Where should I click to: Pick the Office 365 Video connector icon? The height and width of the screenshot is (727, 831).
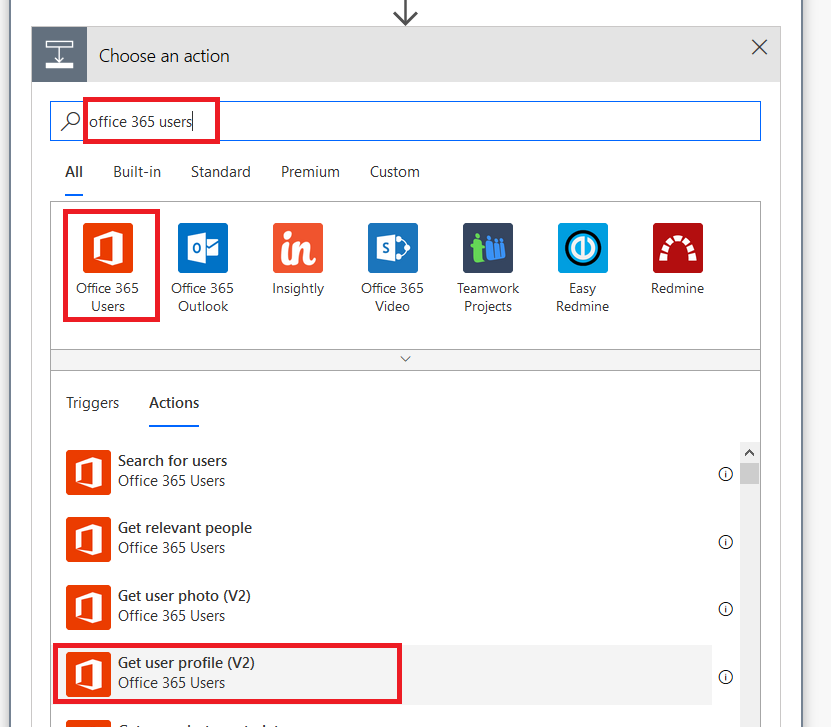(393, 247)
